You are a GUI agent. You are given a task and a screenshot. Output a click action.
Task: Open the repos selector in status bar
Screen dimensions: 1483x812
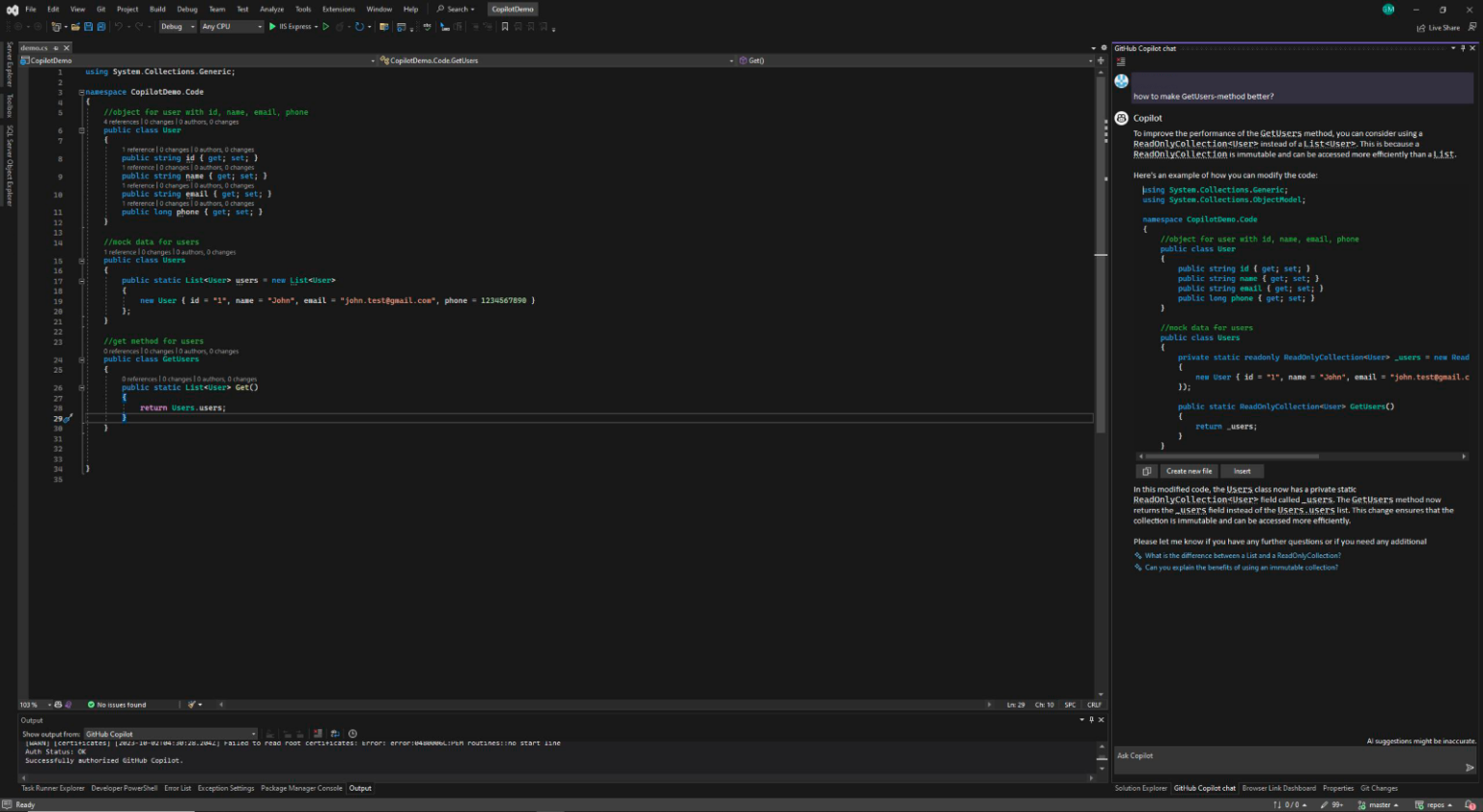coord(1434,804)
